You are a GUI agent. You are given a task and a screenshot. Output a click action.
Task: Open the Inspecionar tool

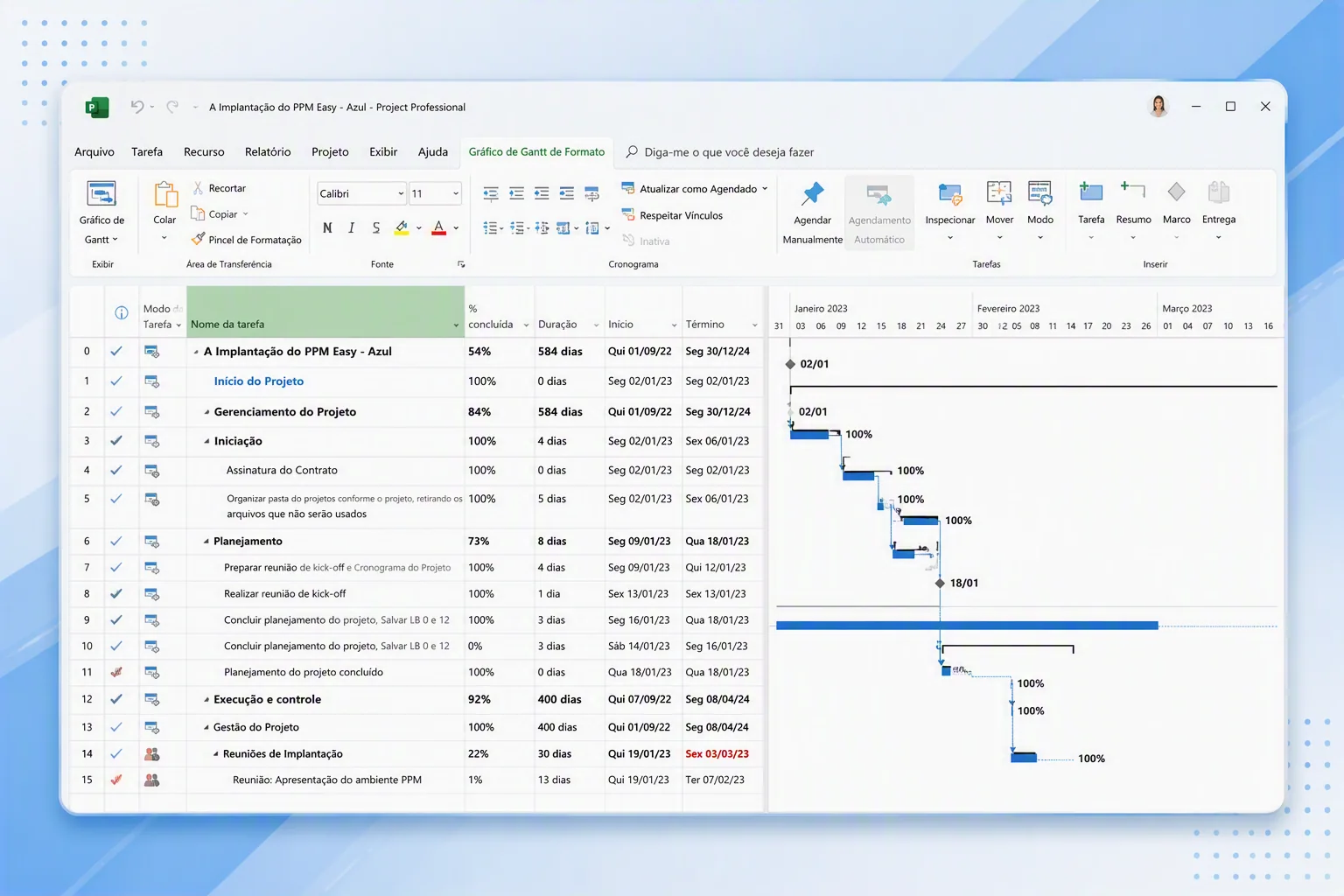[950, 211]
